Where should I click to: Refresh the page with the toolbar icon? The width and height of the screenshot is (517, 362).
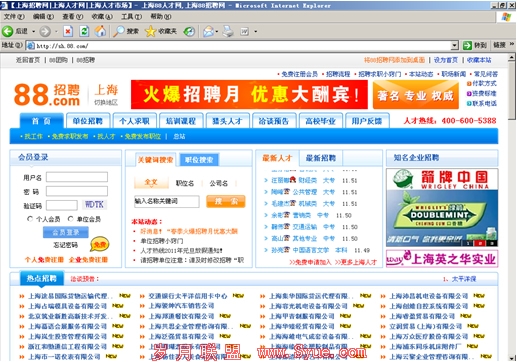[x=84, y=31]
